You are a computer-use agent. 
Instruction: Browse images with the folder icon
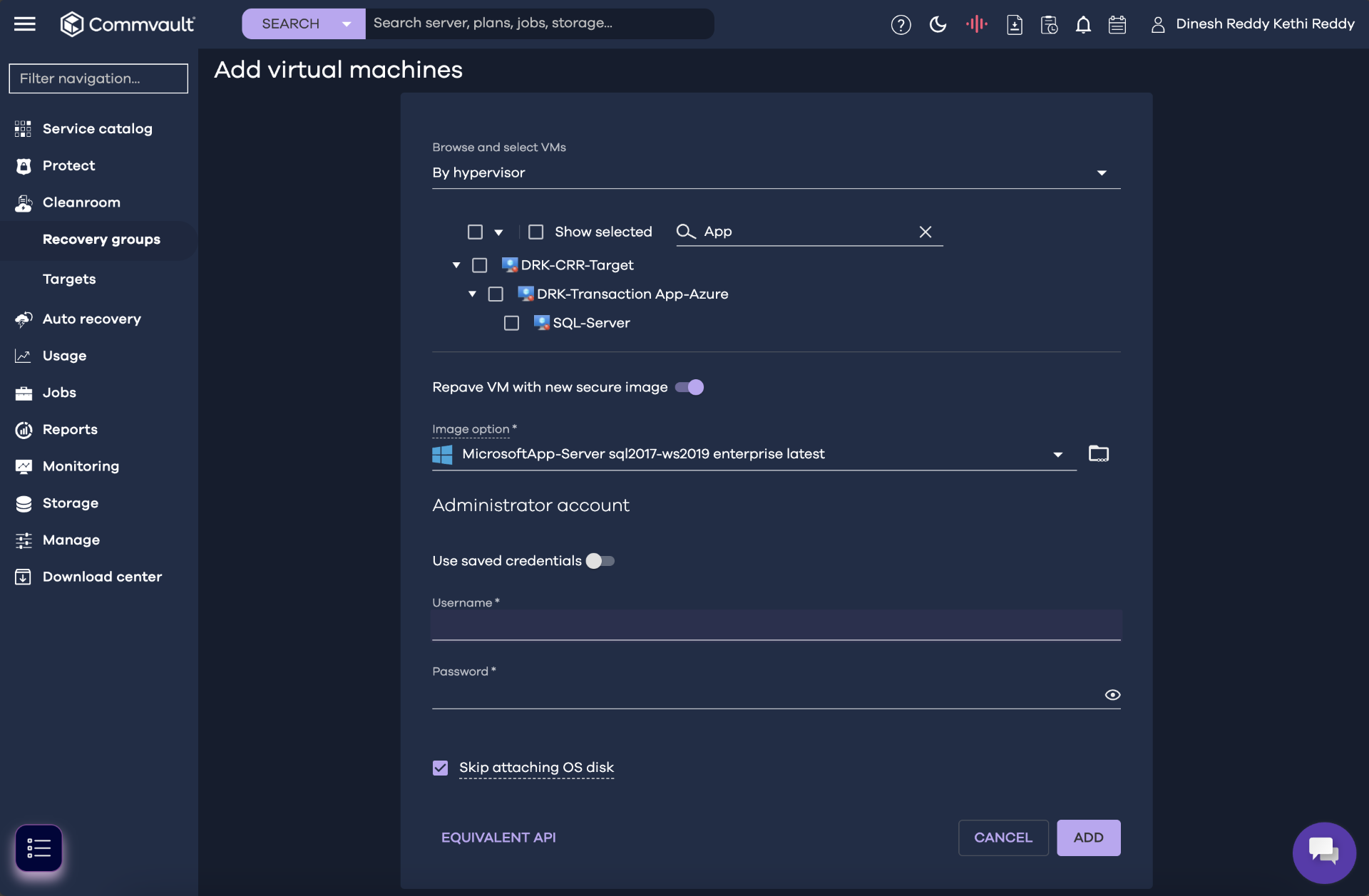coord(1098,453)
